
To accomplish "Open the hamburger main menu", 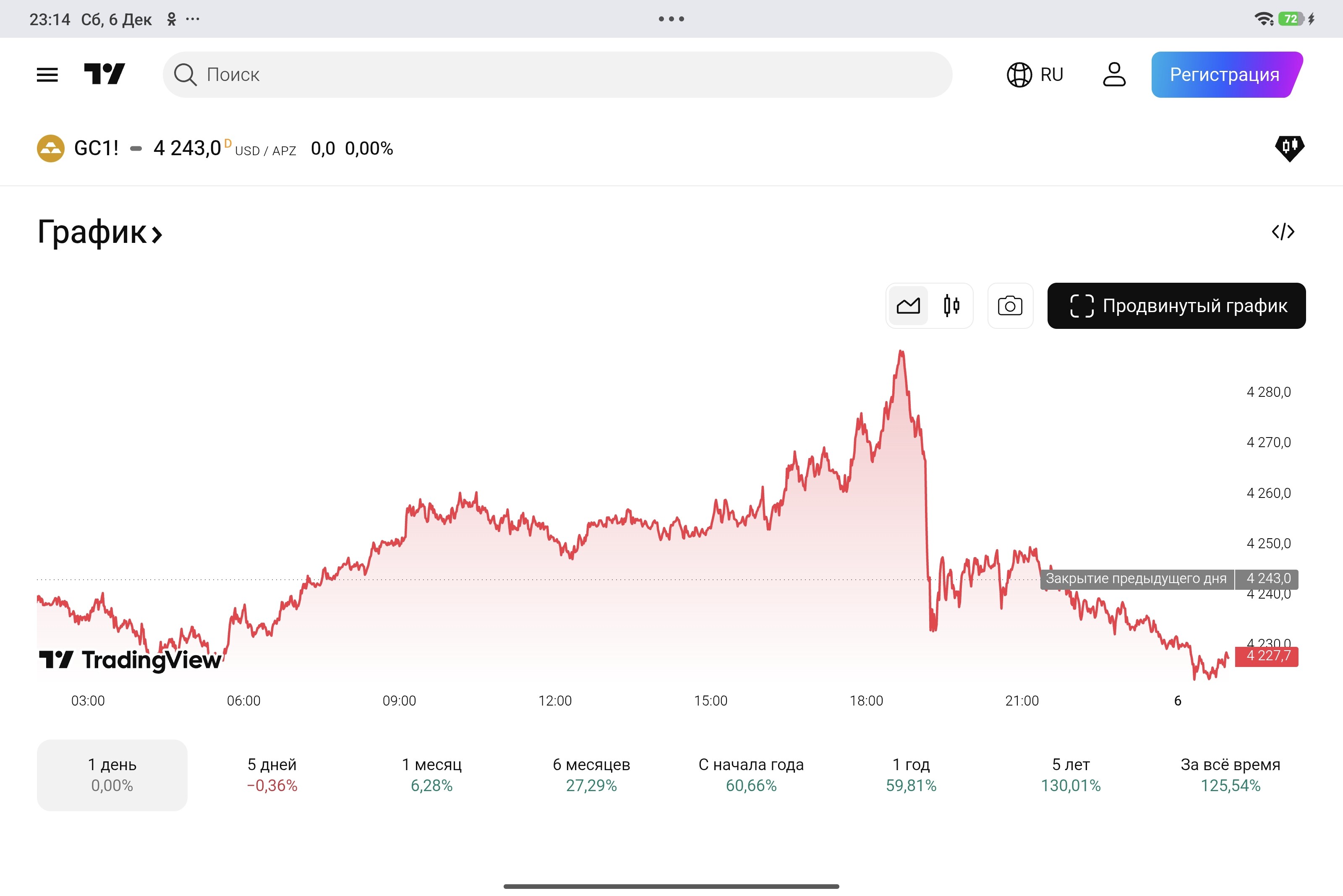I will (x=47, y=75).
